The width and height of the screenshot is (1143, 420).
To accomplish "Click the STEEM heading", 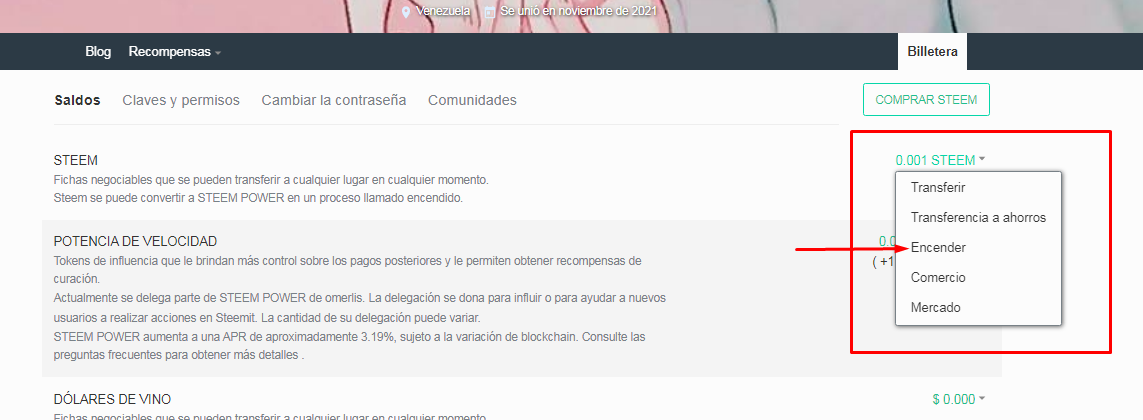I will click(x=76, y=160).
